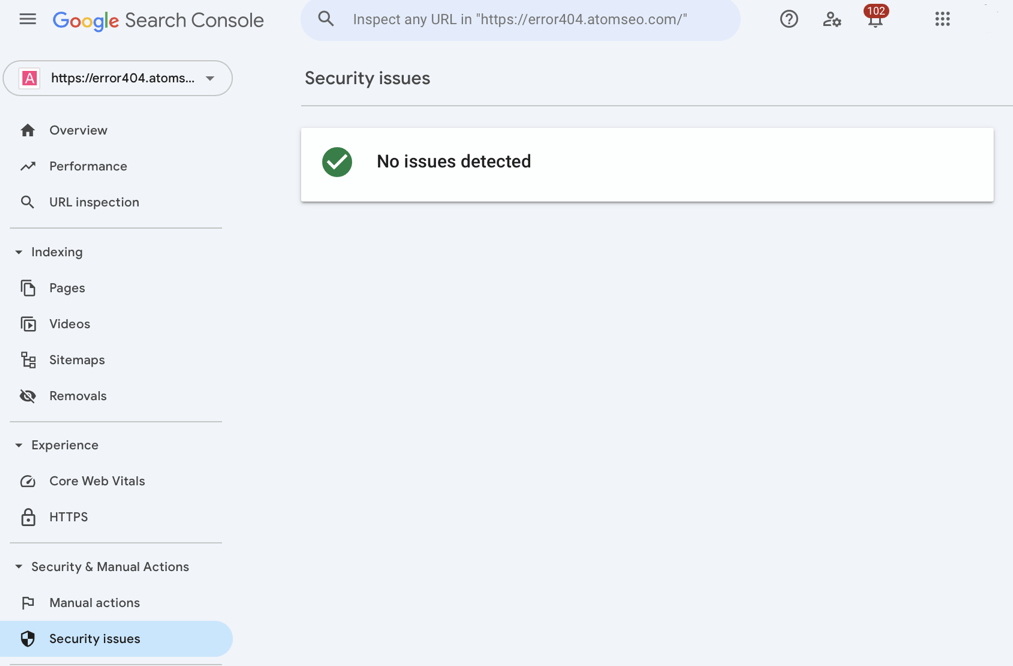Select the Overview menu item
This screenshot has width=1013, height=666.
[78, 130]
